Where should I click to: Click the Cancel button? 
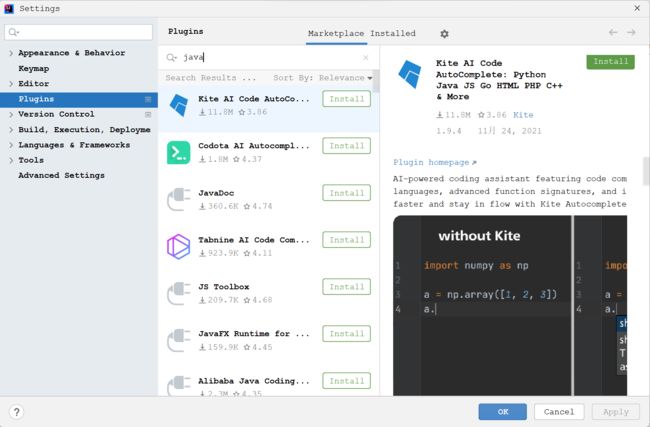pos(559,412)
